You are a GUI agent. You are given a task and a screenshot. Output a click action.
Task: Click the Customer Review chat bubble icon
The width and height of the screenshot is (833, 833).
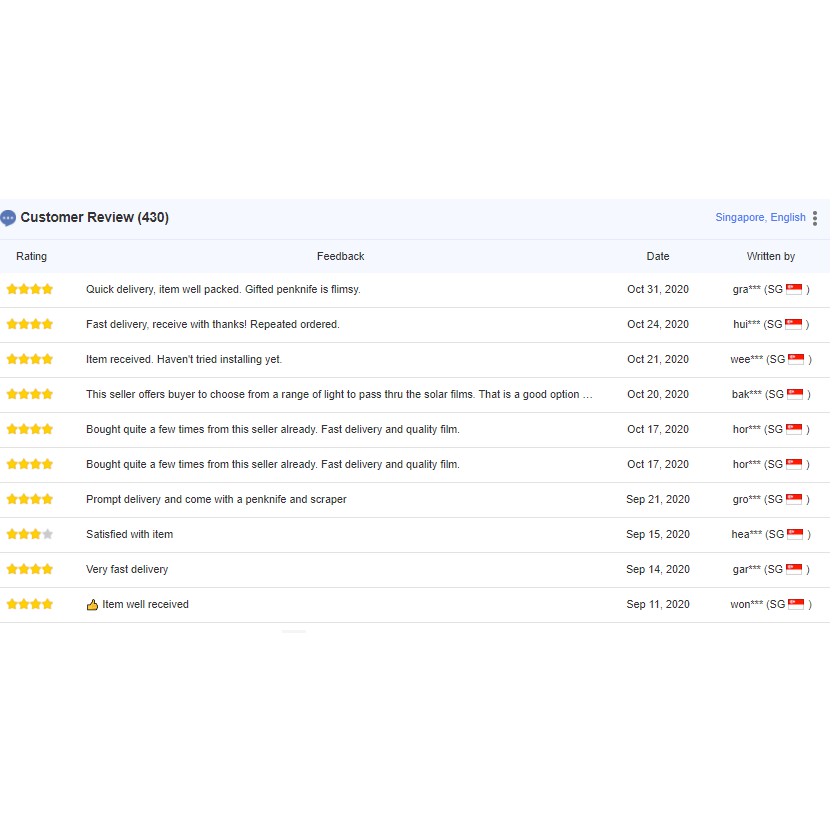8,218
